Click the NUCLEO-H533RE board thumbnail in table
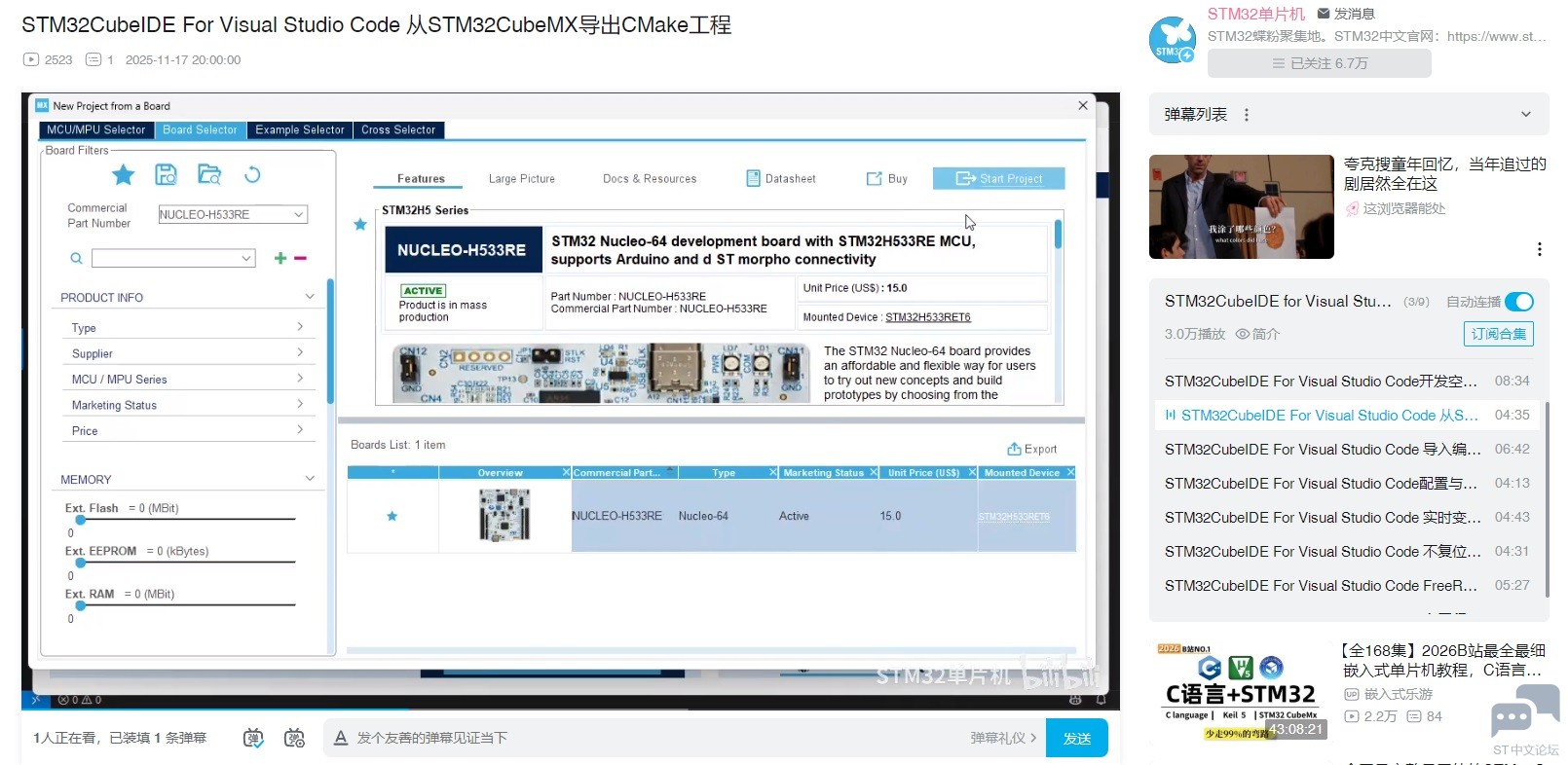Screen dimensions: 1568x765 pyautogui.click(x=504, y=515)
